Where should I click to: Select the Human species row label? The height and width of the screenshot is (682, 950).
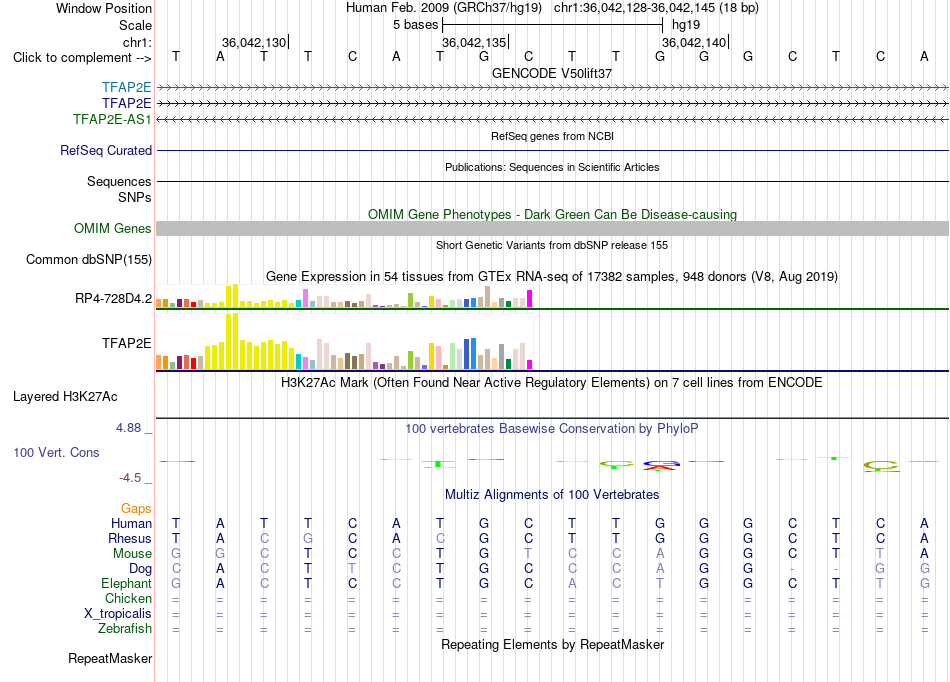pos(131,523)
